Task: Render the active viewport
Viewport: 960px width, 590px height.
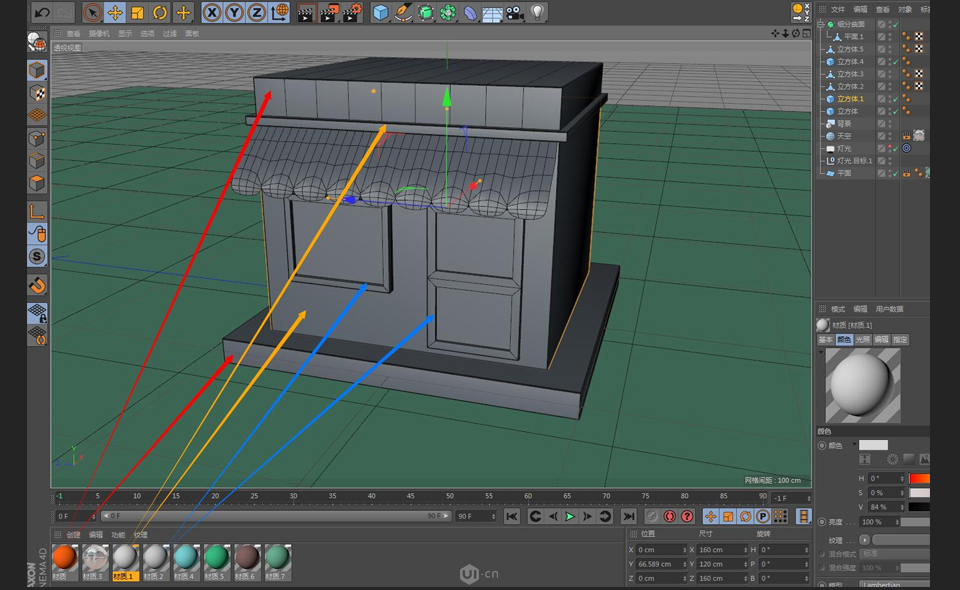Action: point(307,12)
